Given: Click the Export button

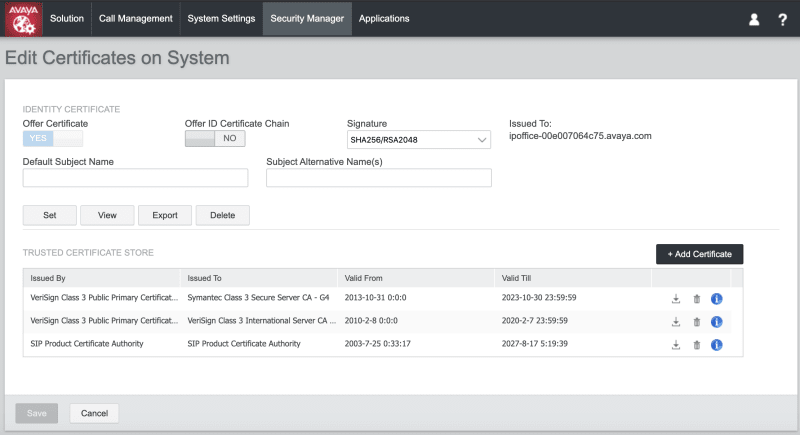Looking at the screenshot, I should point(165,215).
